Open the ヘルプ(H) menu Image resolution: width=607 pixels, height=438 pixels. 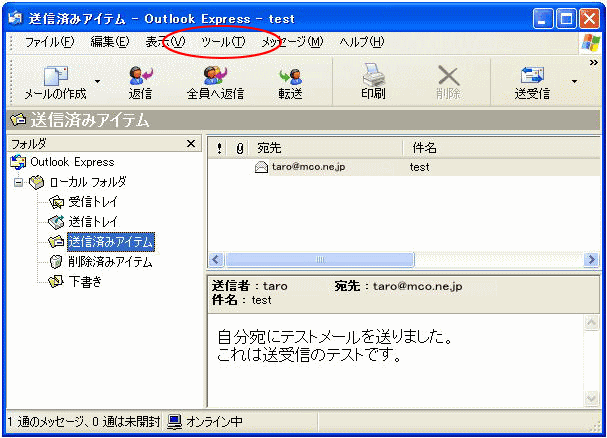point(362,42)
